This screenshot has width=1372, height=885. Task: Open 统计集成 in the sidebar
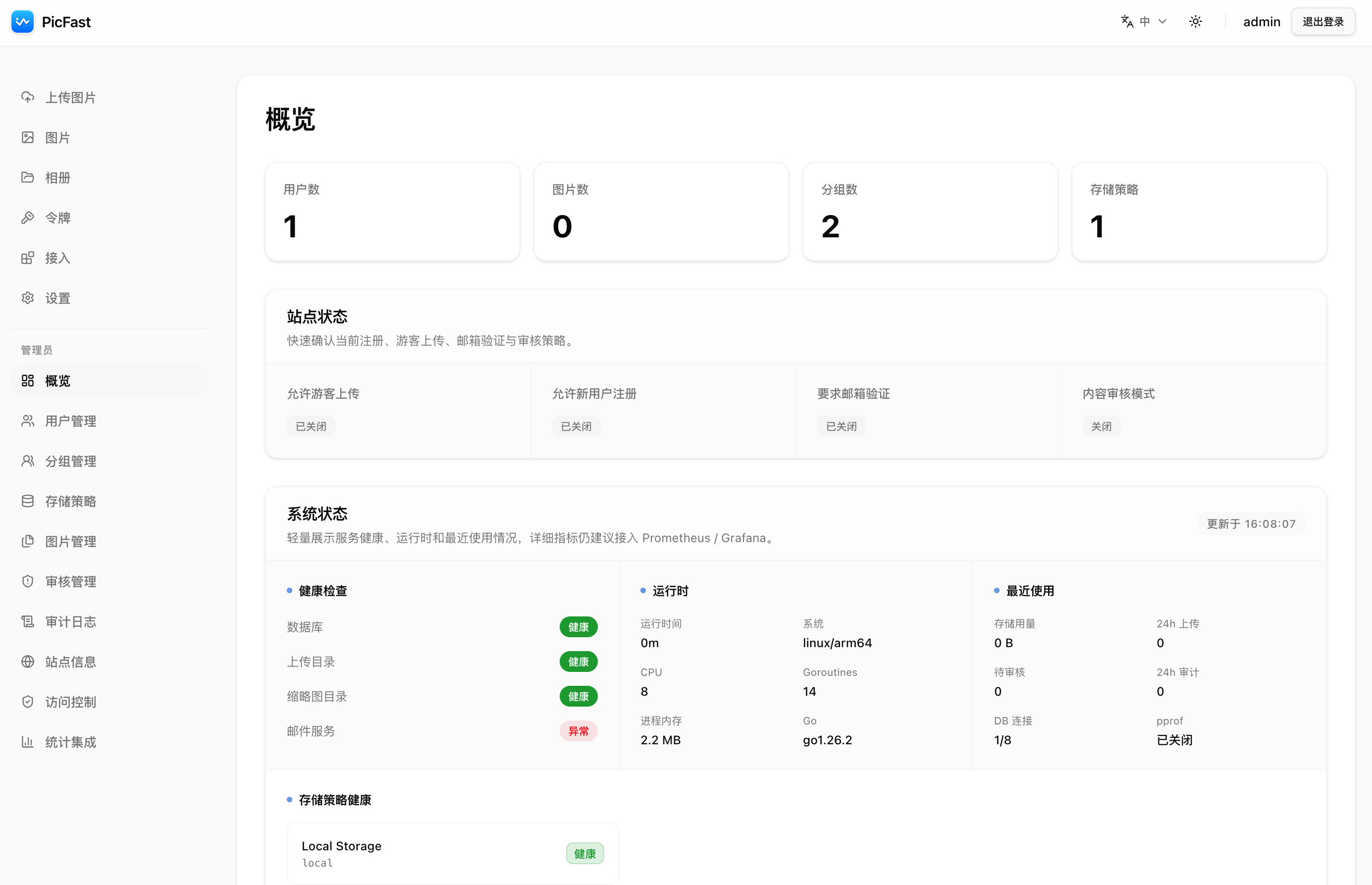click(x=109, y=742)
